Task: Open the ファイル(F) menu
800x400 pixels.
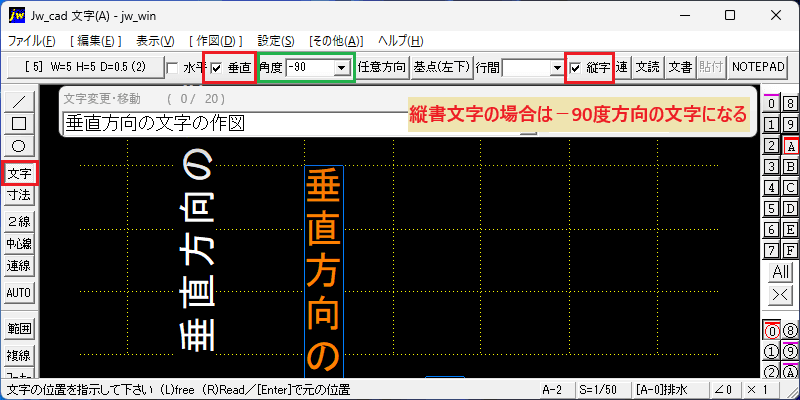Action: (32, 41)
